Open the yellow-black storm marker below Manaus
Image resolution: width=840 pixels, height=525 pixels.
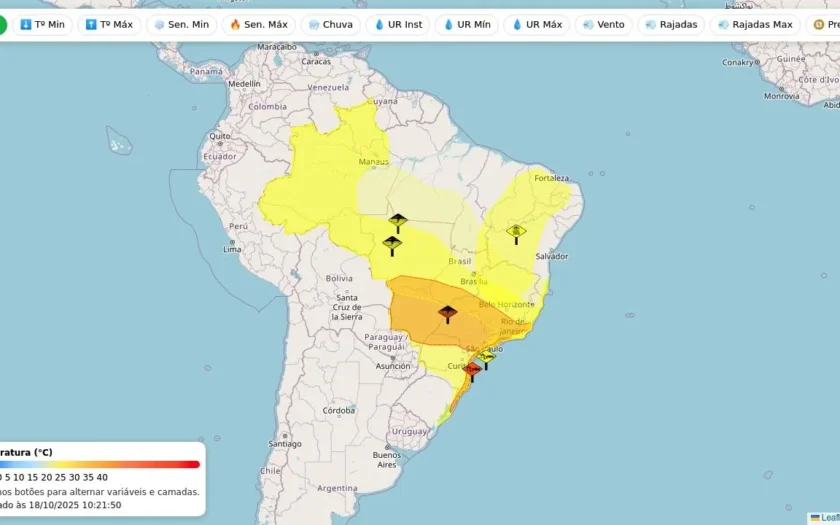pos(392,245)
